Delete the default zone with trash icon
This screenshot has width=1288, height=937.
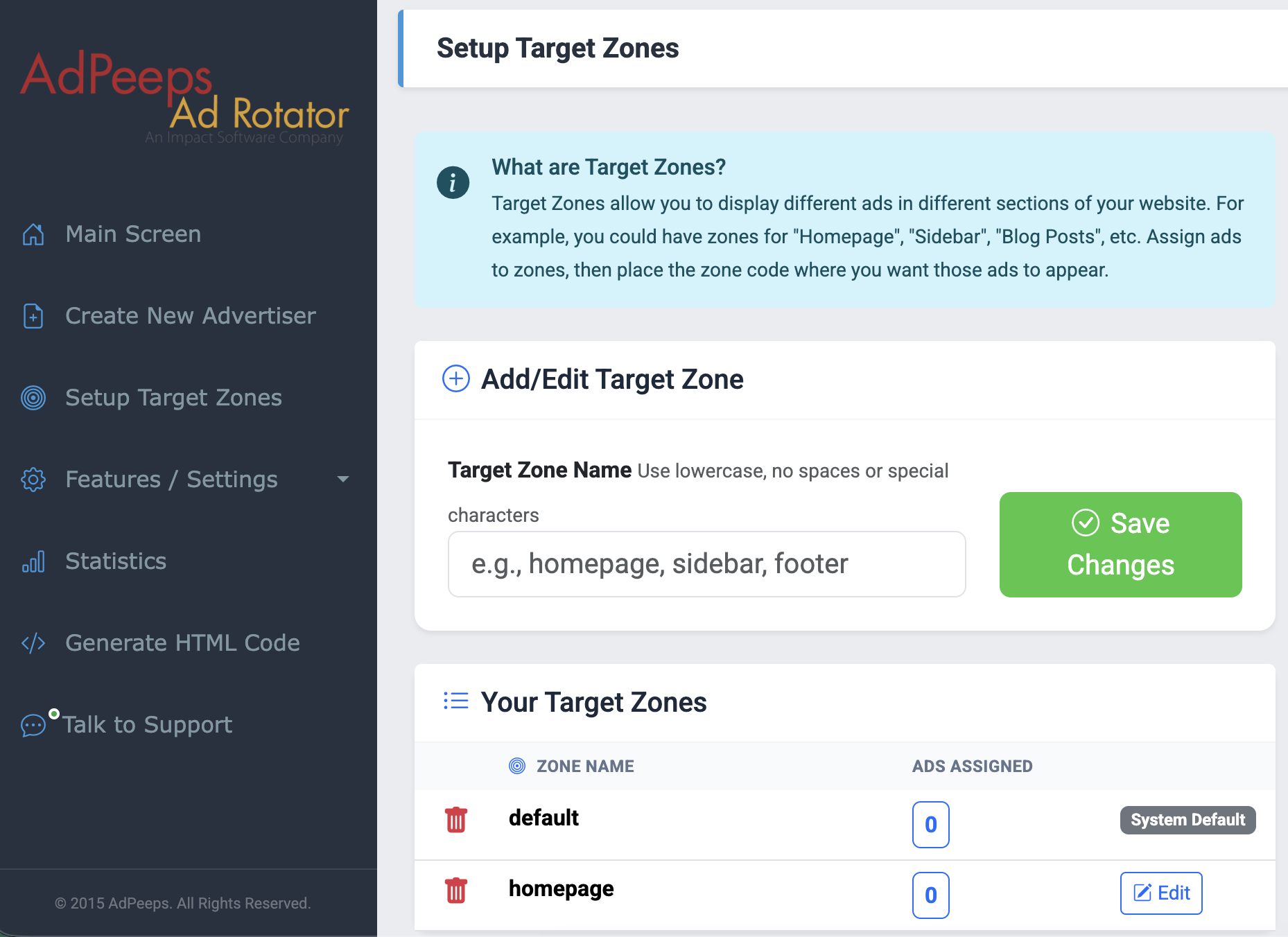tap(456, 820)
